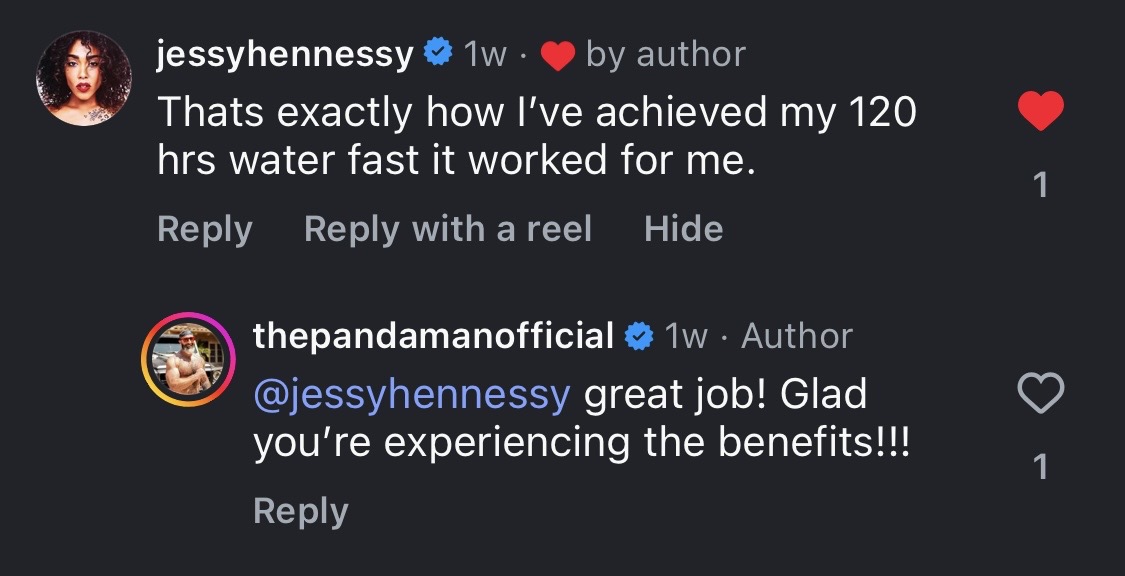Click the verified badge beside thepandamanofficial
This screenshot has width=1125, height=576.
[x=639, y=337]
